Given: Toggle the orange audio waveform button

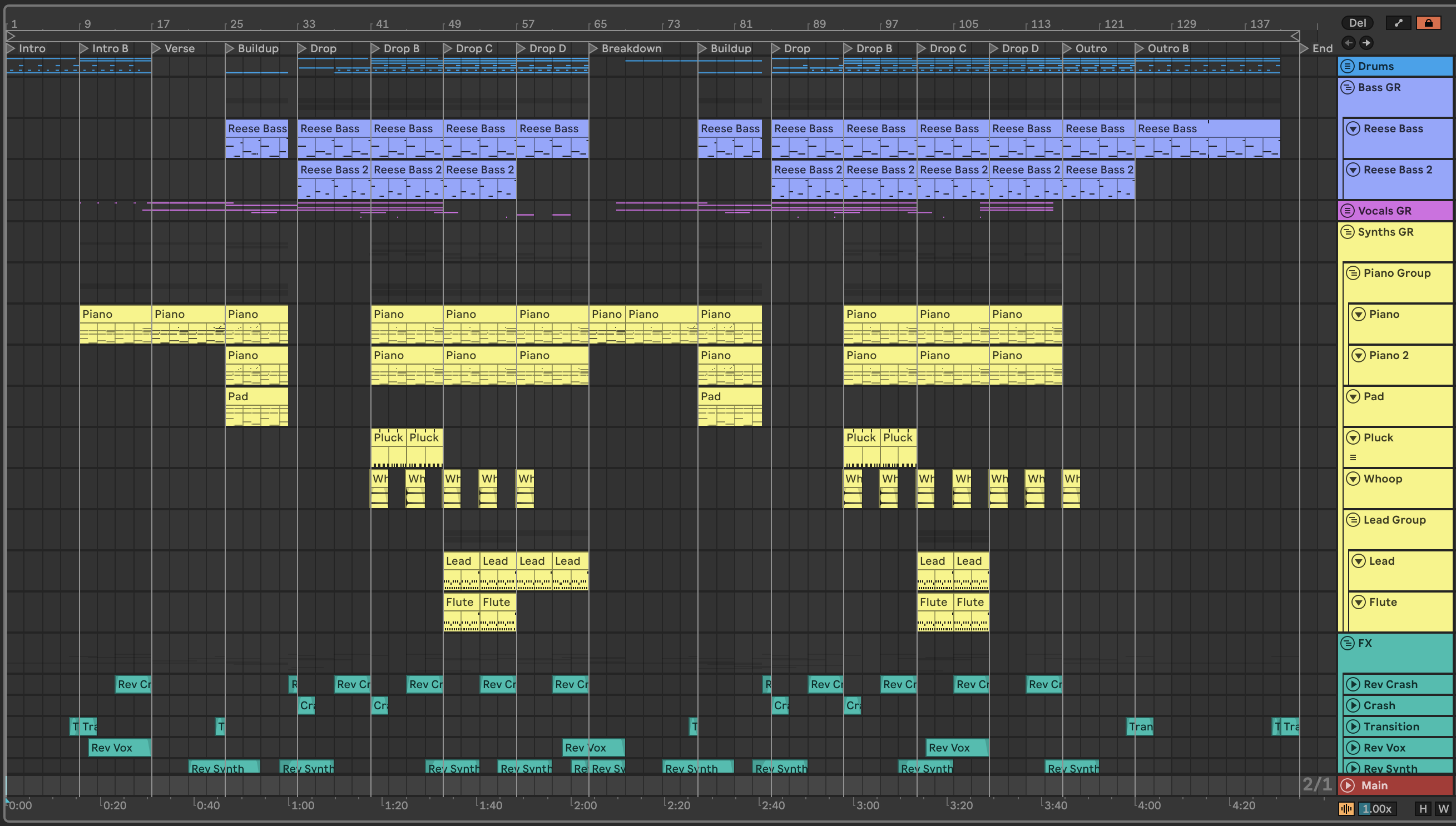Looking at the screenshot, I should pos(1346,808).
